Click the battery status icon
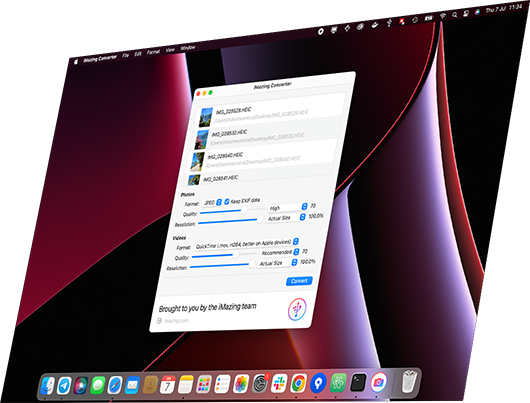Image resolution: width=530 pixels, height=403 pixels. [x=429, y=17]
